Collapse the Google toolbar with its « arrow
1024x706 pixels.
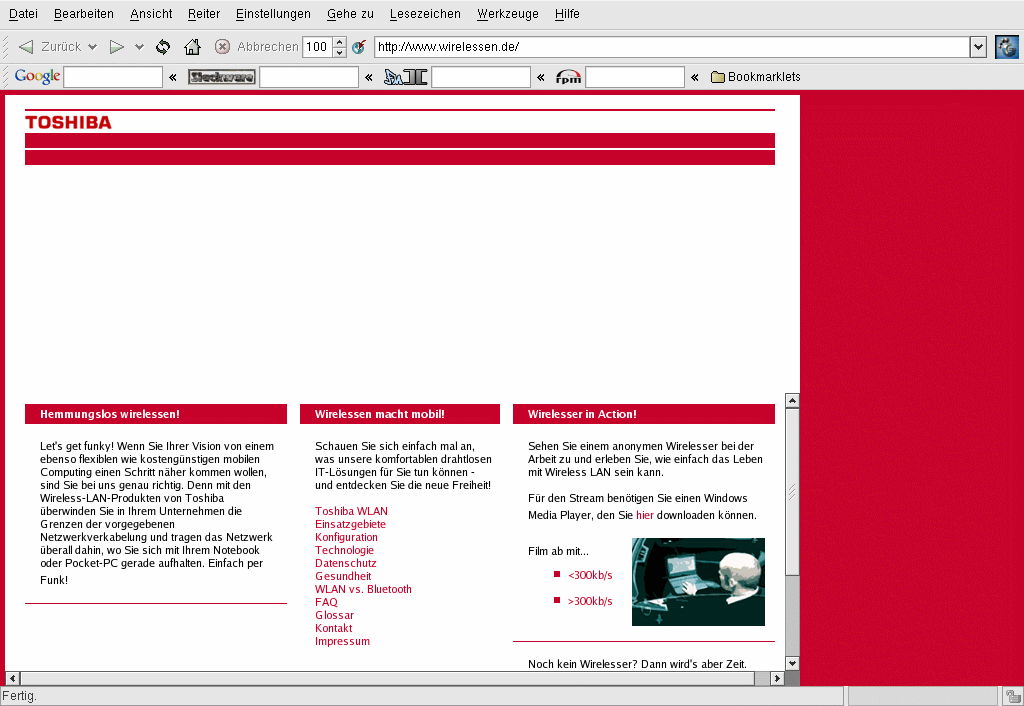tap(173, 77)
